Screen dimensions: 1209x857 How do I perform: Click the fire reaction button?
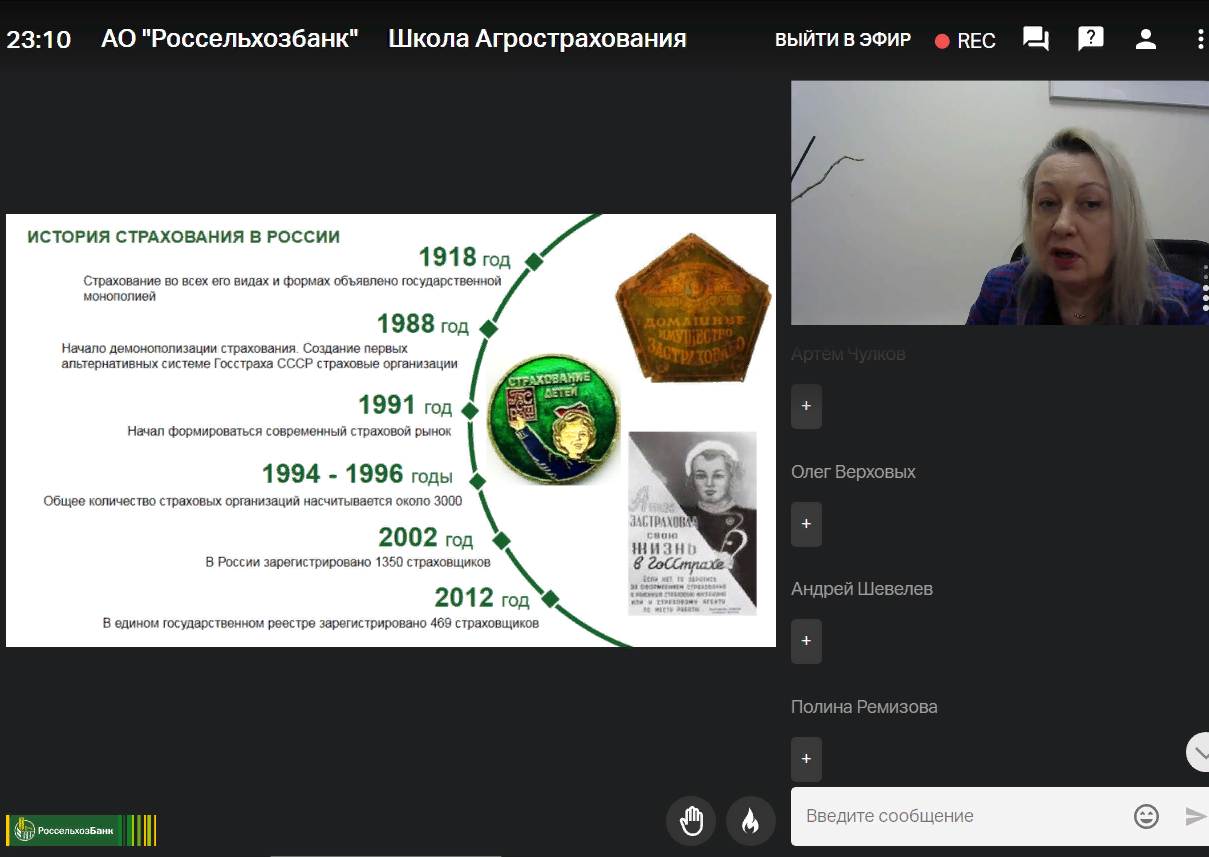click(x=751, y=822)
